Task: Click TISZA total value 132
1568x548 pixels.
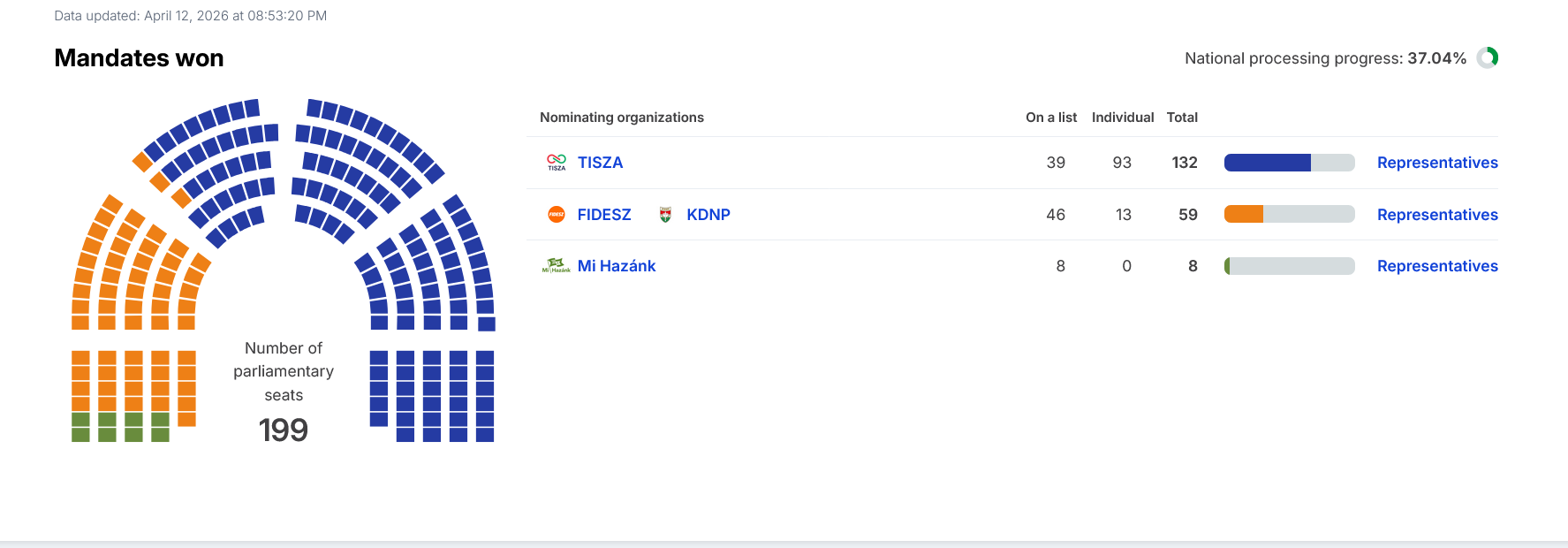Action: (1185, 163)
